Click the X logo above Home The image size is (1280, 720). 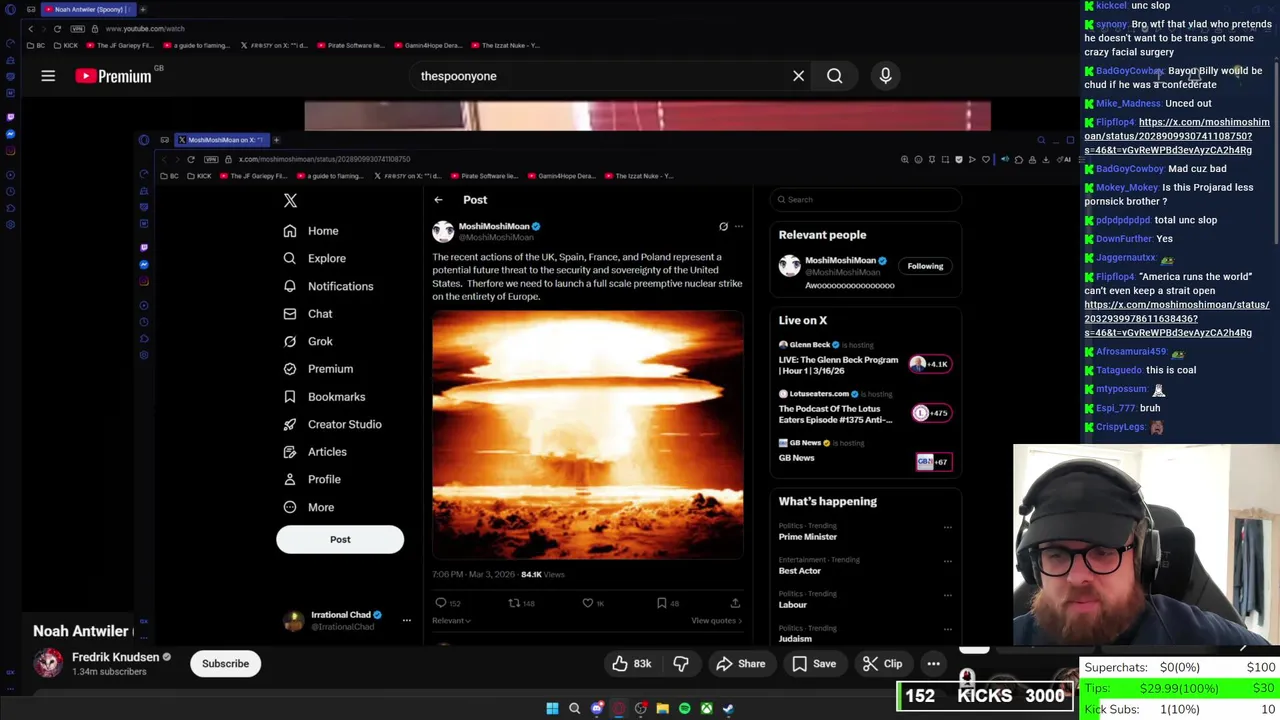pos(290,201)
